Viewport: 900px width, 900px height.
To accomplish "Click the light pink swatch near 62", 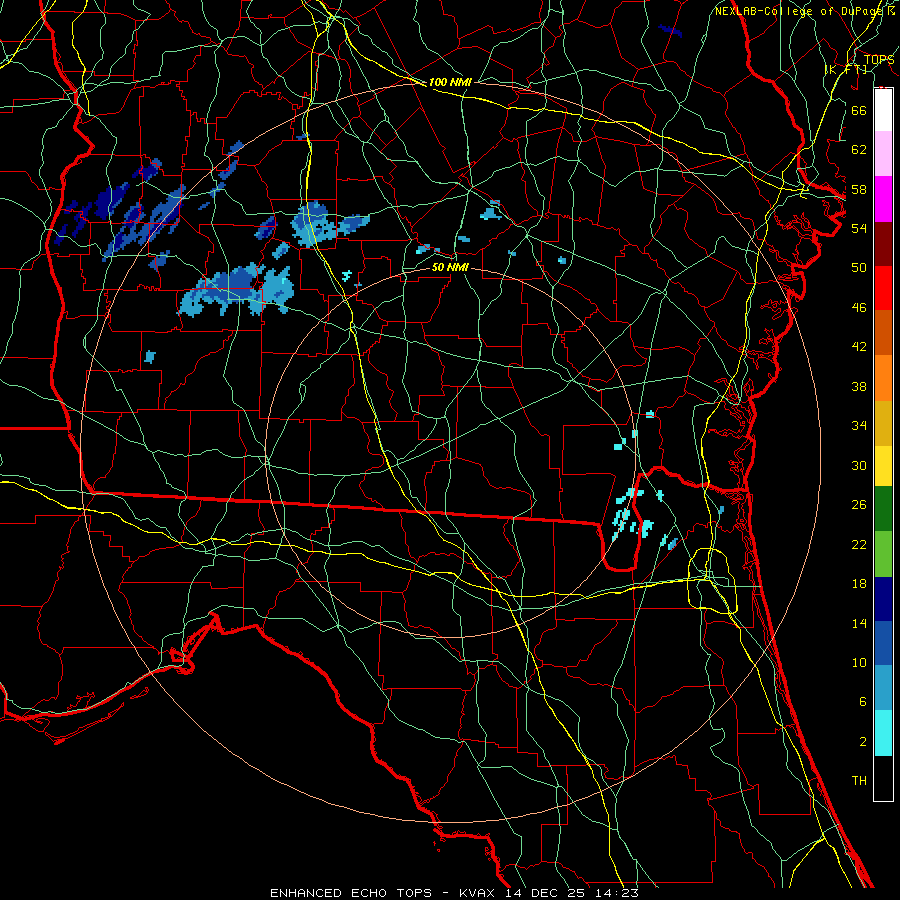I will (x=883, y=154).
